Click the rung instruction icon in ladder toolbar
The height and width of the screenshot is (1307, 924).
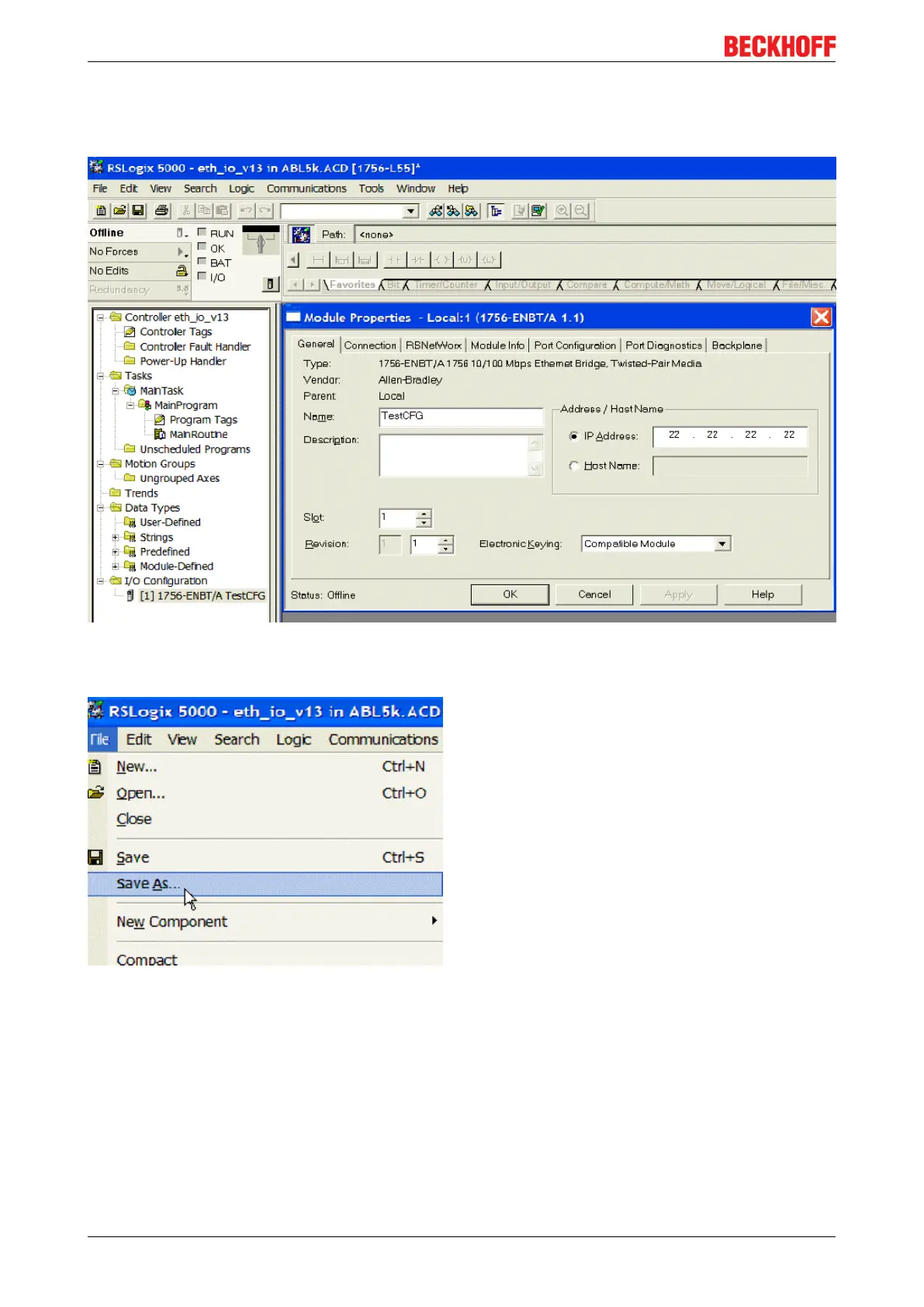coord(318,260)
